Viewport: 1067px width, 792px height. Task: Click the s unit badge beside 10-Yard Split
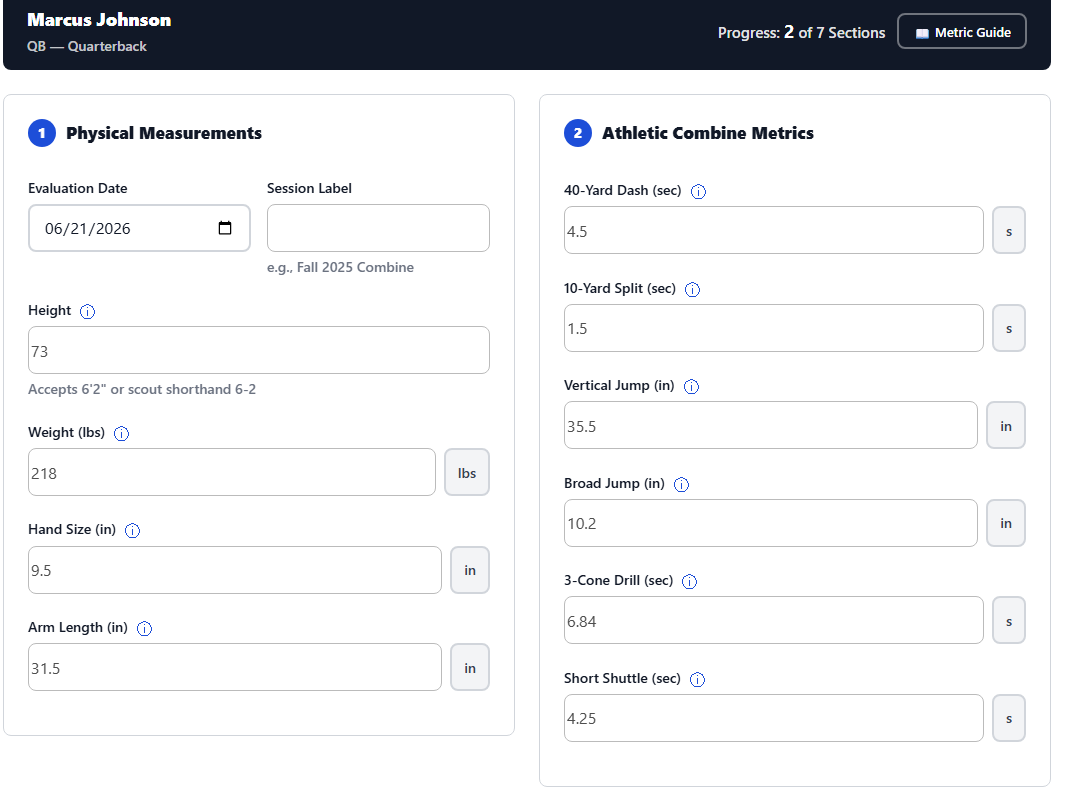click(1008, 328)
